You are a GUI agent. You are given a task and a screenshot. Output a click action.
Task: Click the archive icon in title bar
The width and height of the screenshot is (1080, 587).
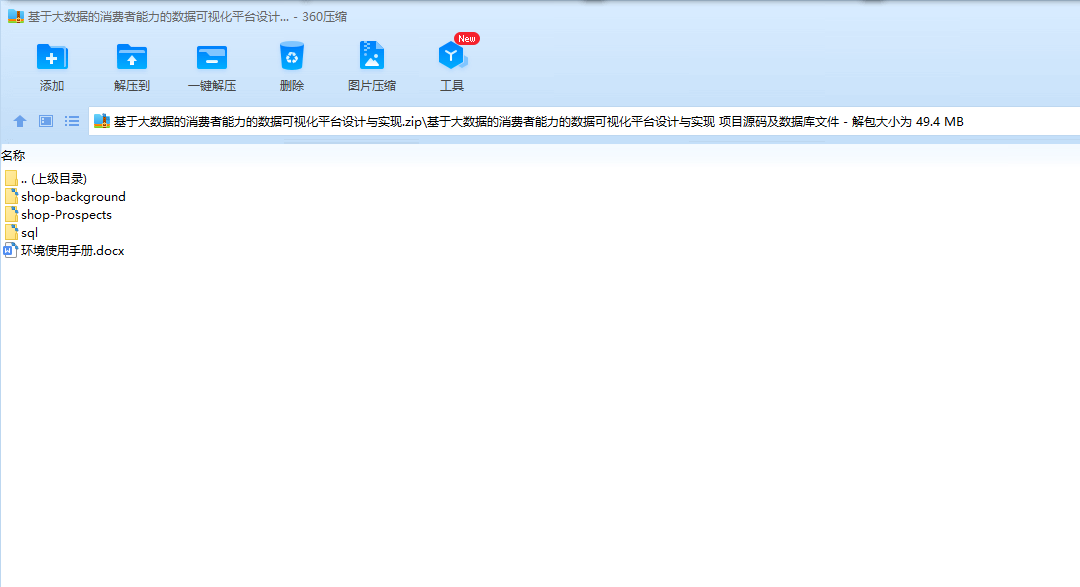tap(16, 17)
